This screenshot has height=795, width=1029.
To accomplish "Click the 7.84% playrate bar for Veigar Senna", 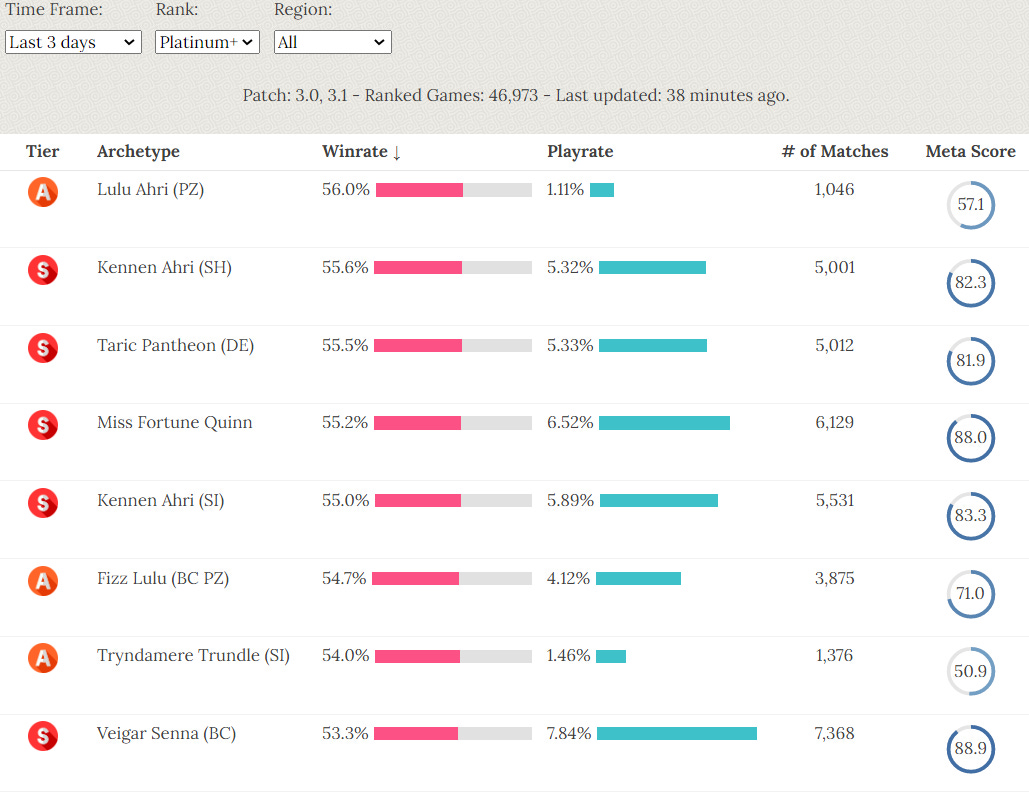I will (677, 733).
